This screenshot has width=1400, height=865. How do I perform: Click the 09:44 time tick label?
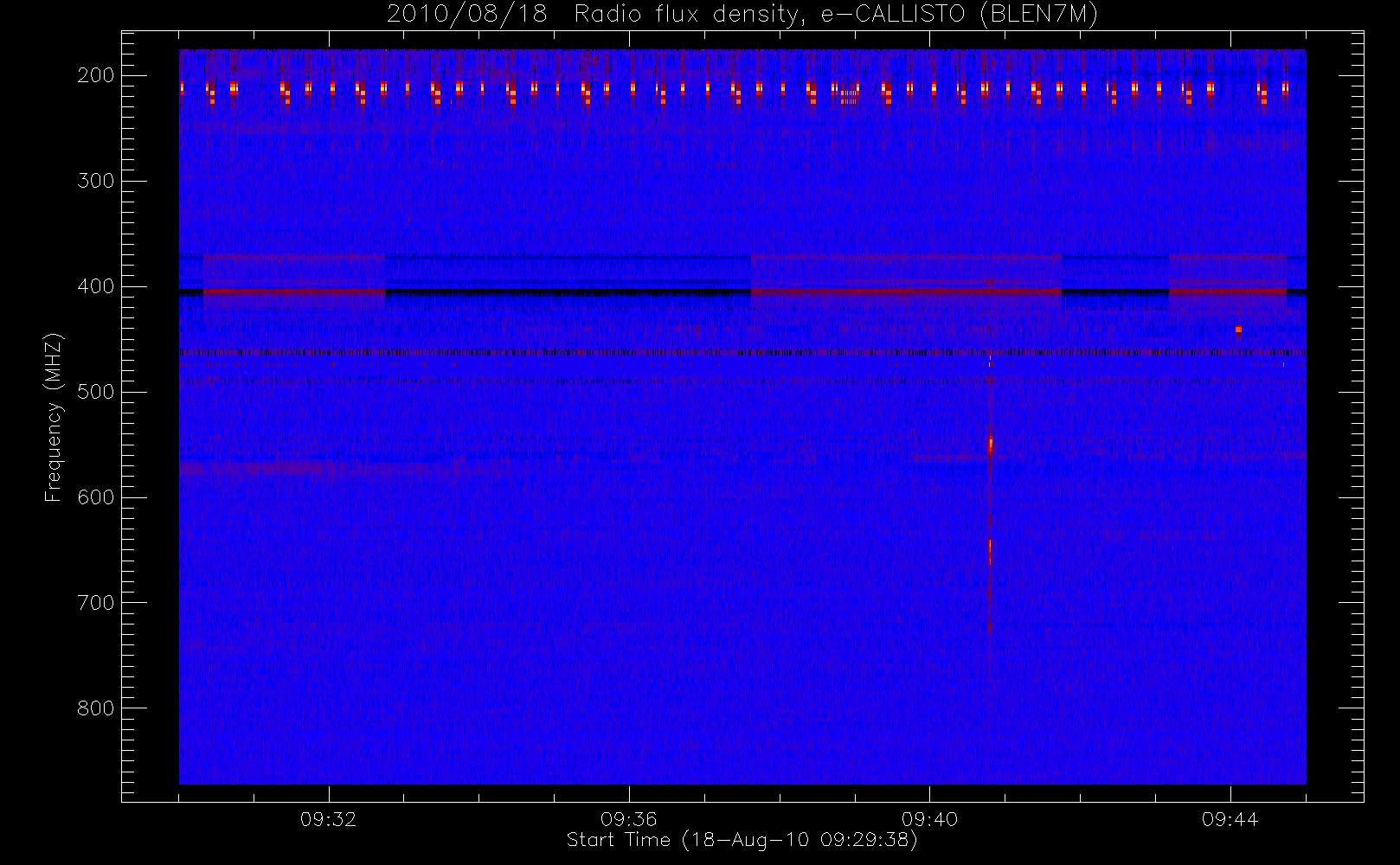pyautogui.click(x=1230, y=819)
